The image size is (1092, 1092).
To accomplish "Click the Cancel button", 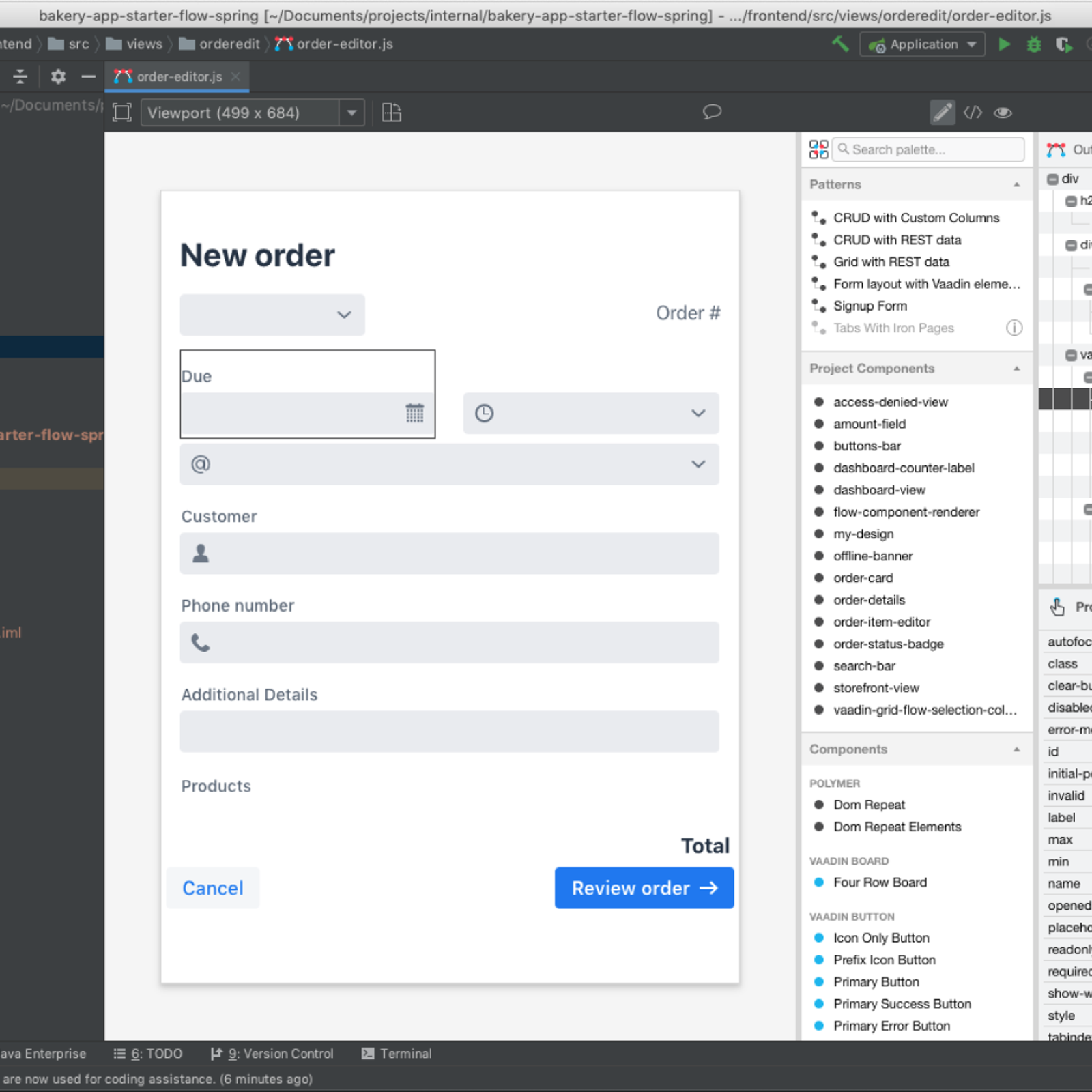I will coord(212,888).
